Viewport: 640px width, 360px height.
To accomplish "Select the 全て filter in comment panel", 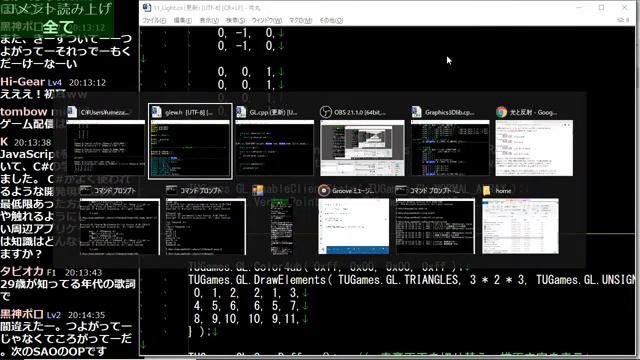I will pyautogui.click(x=58, y=27).
